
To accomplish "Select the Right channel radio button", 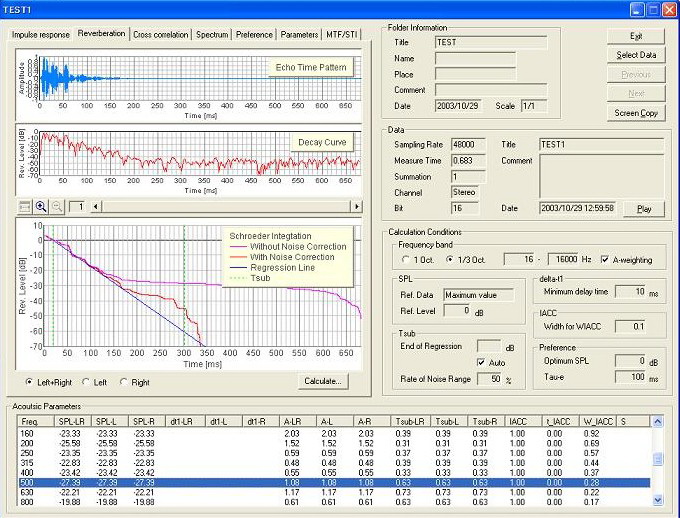I will [123, 381].
